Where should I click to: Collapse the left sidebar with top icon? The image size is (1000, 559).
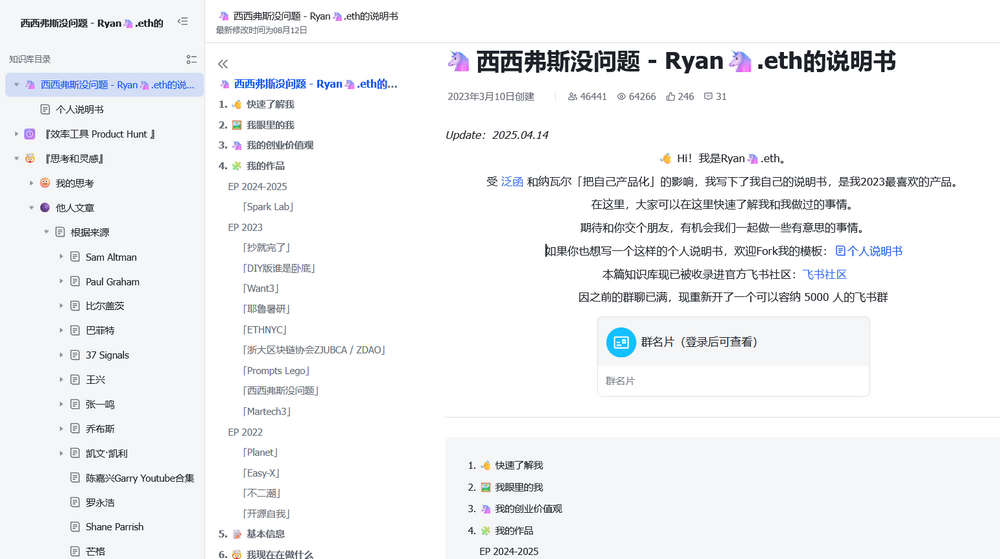(x=183, y=22)
